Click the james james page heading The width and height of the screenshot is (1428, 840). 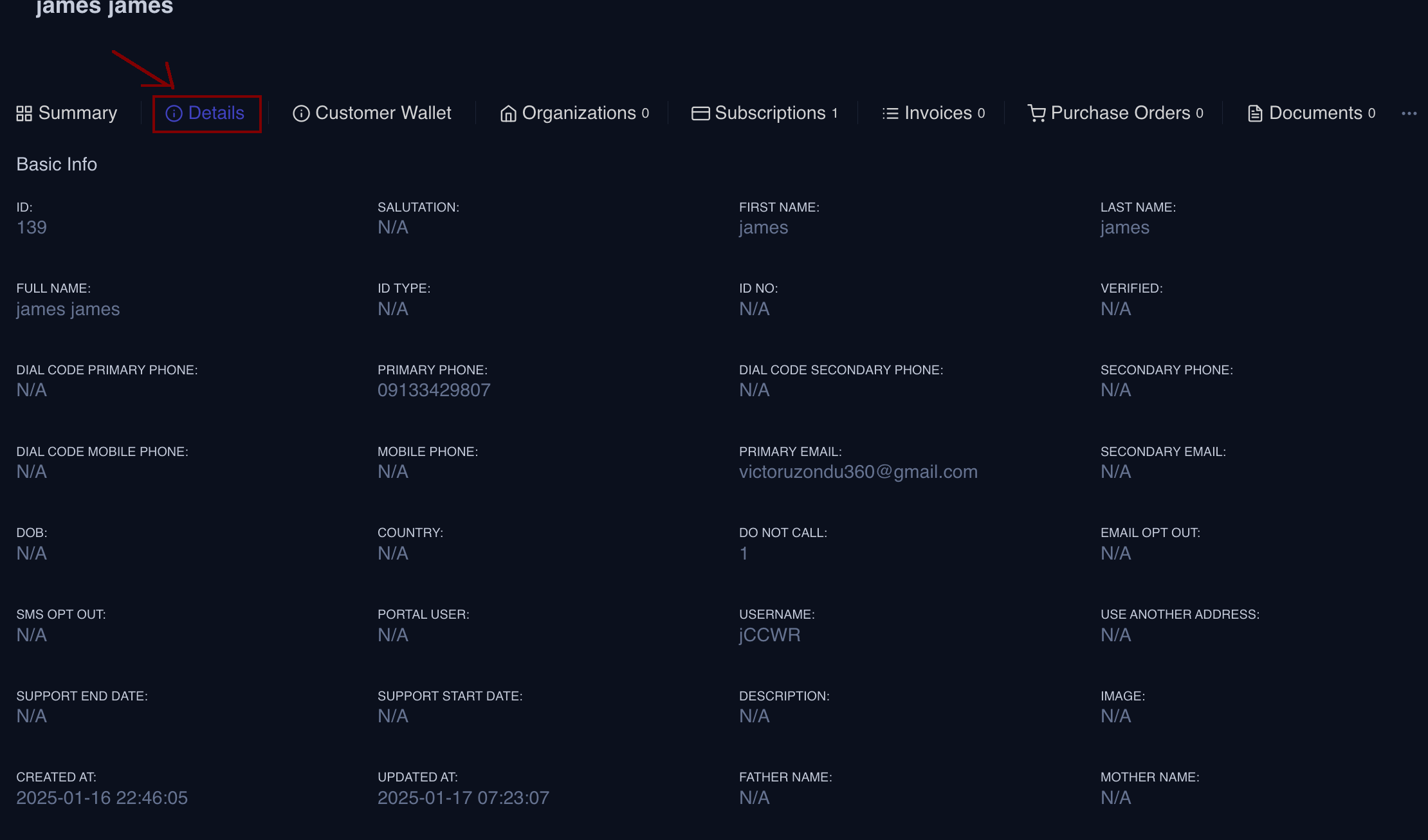[x=105, y=8]
